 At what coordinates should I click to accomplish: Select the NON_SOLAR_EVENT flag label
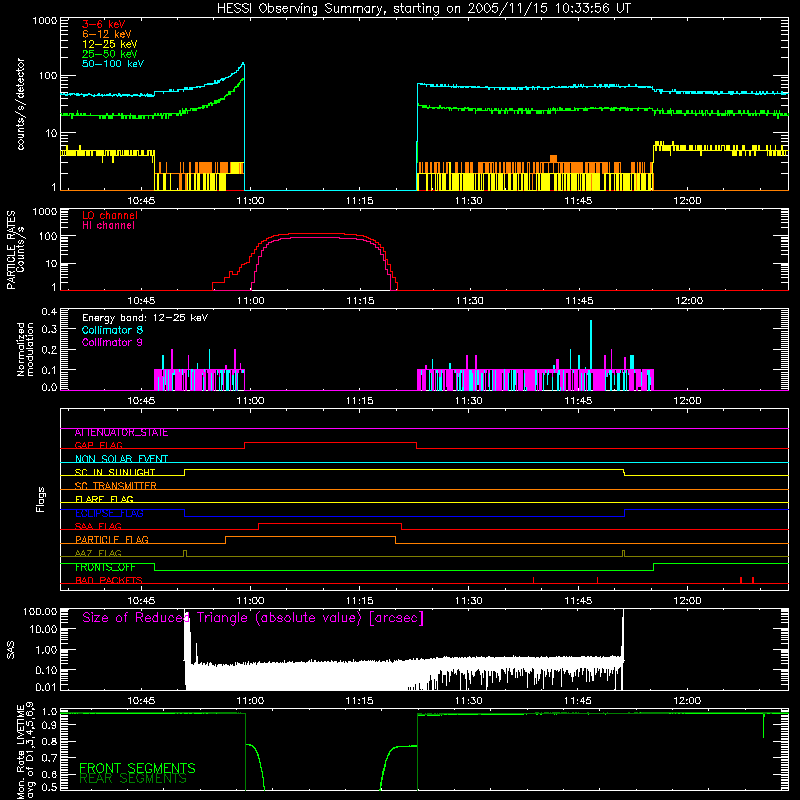121,459
